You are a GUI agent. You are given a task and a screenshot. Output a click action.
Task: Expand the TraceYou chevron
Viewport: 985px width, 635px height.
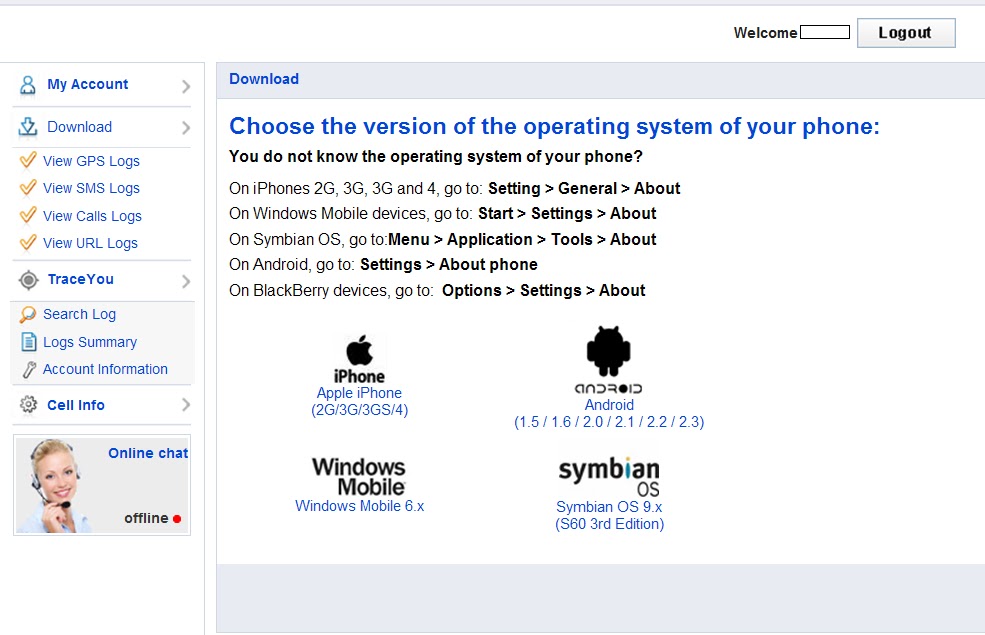coord(186,281)
